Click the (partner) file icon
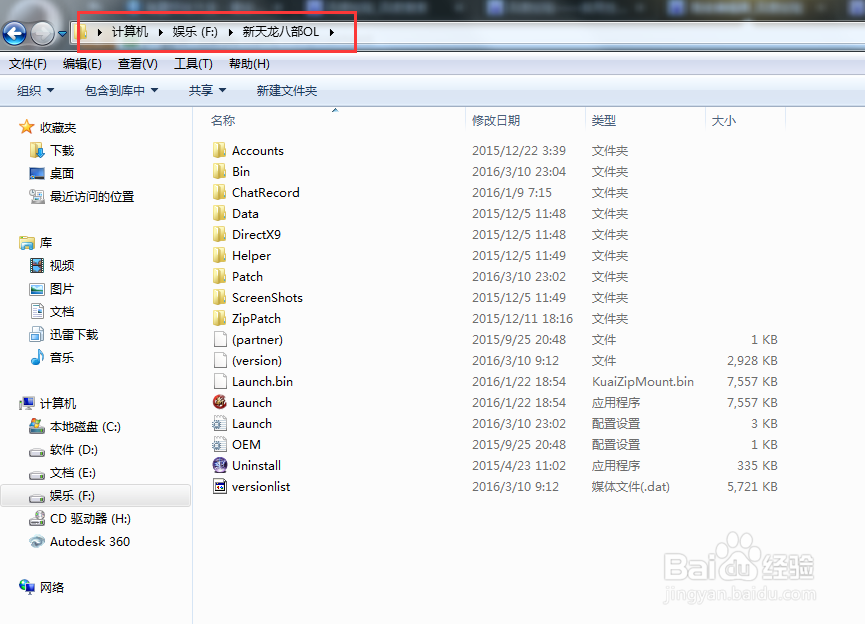Image resolution: width=865 pixels, height=624 pixels. click(x=220, y=339)
